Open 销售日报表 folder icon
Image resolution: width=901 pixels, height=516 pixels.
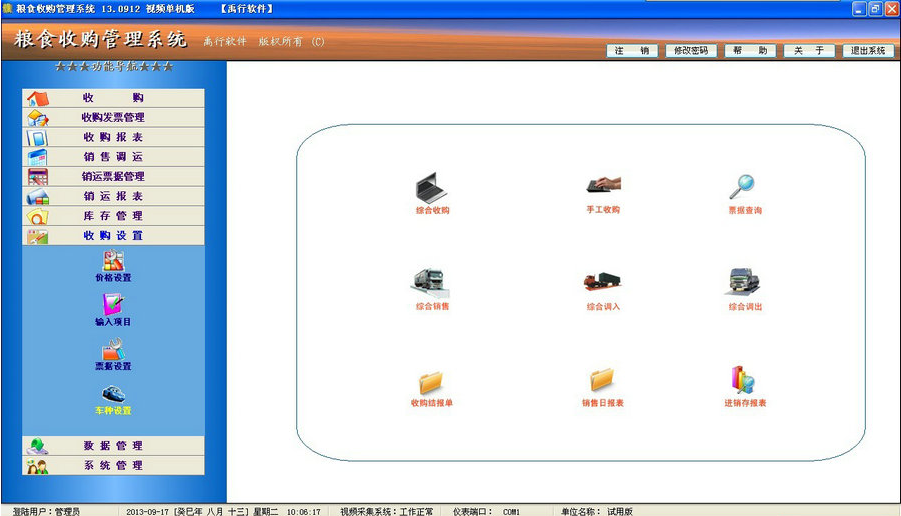[602, 380]
